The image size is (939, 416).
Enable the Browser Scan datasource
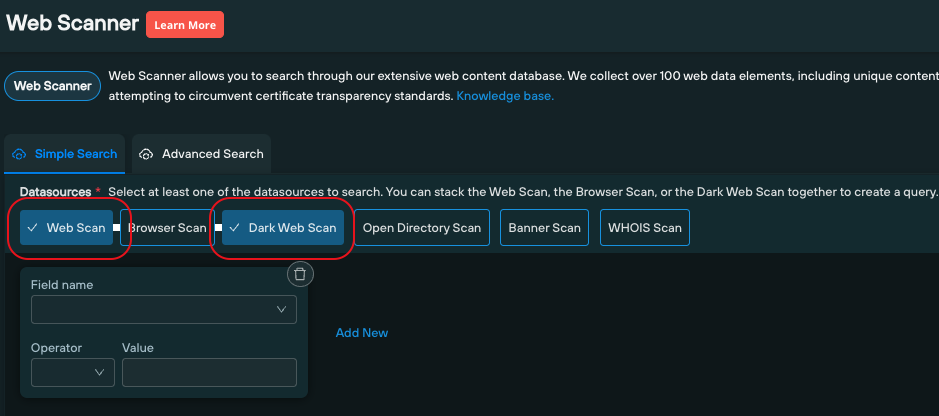[x=167, y=228]
